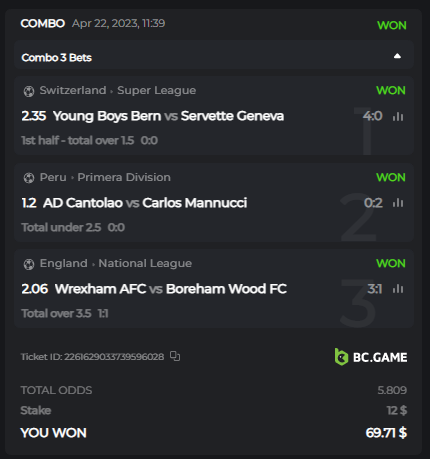Open AD Cantolao vs Carlos Mannucci match

145,203
